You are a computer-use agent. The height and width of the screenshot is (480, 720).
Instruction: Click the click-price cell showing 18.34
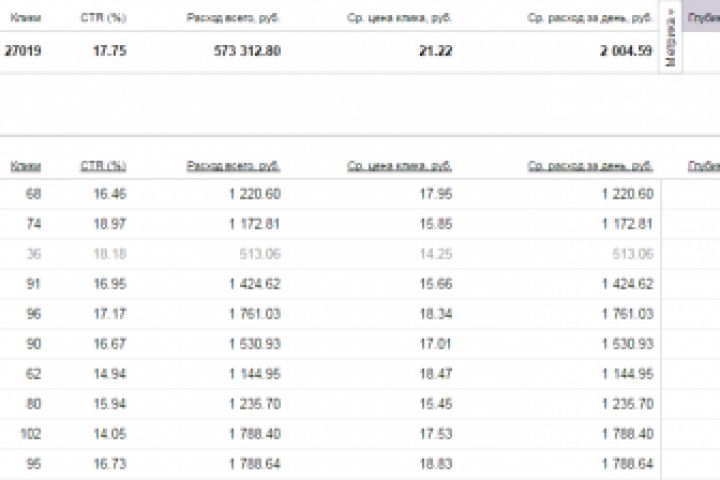438,314
